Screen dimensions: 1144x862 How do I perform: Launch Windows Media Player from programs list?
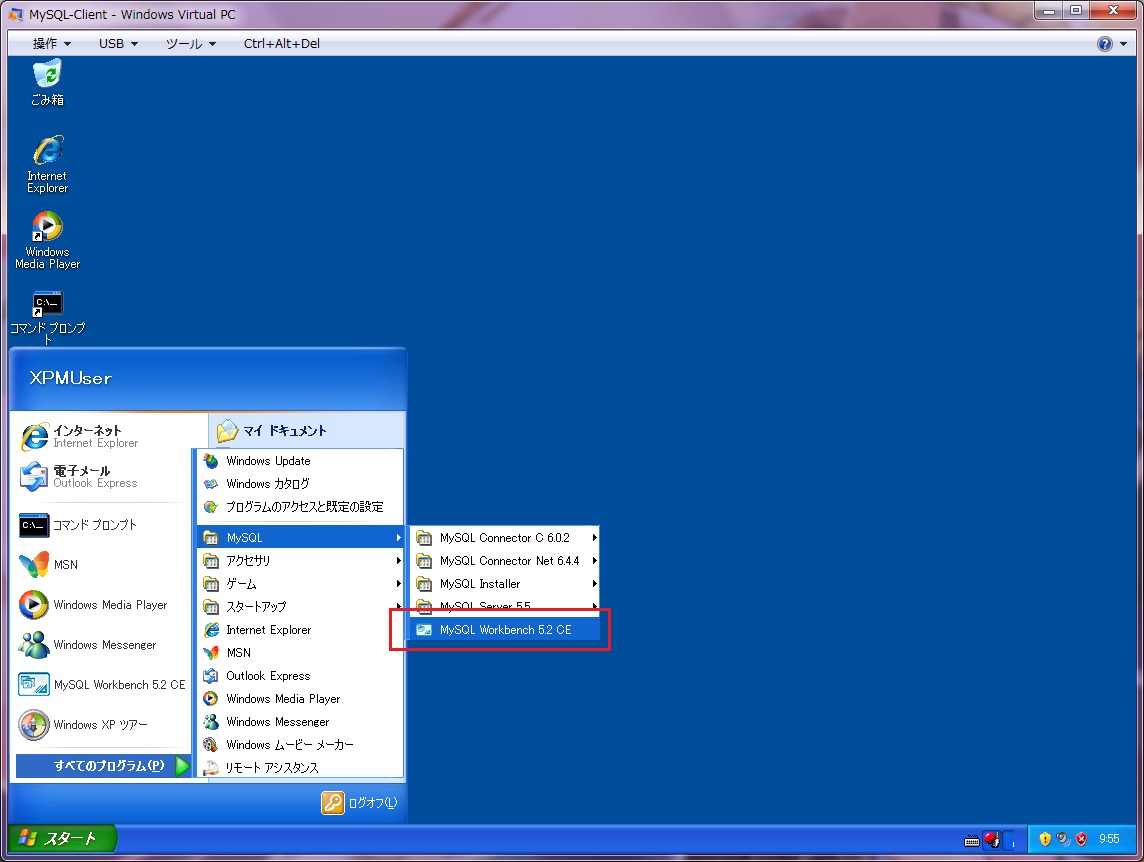click(301, 699)
